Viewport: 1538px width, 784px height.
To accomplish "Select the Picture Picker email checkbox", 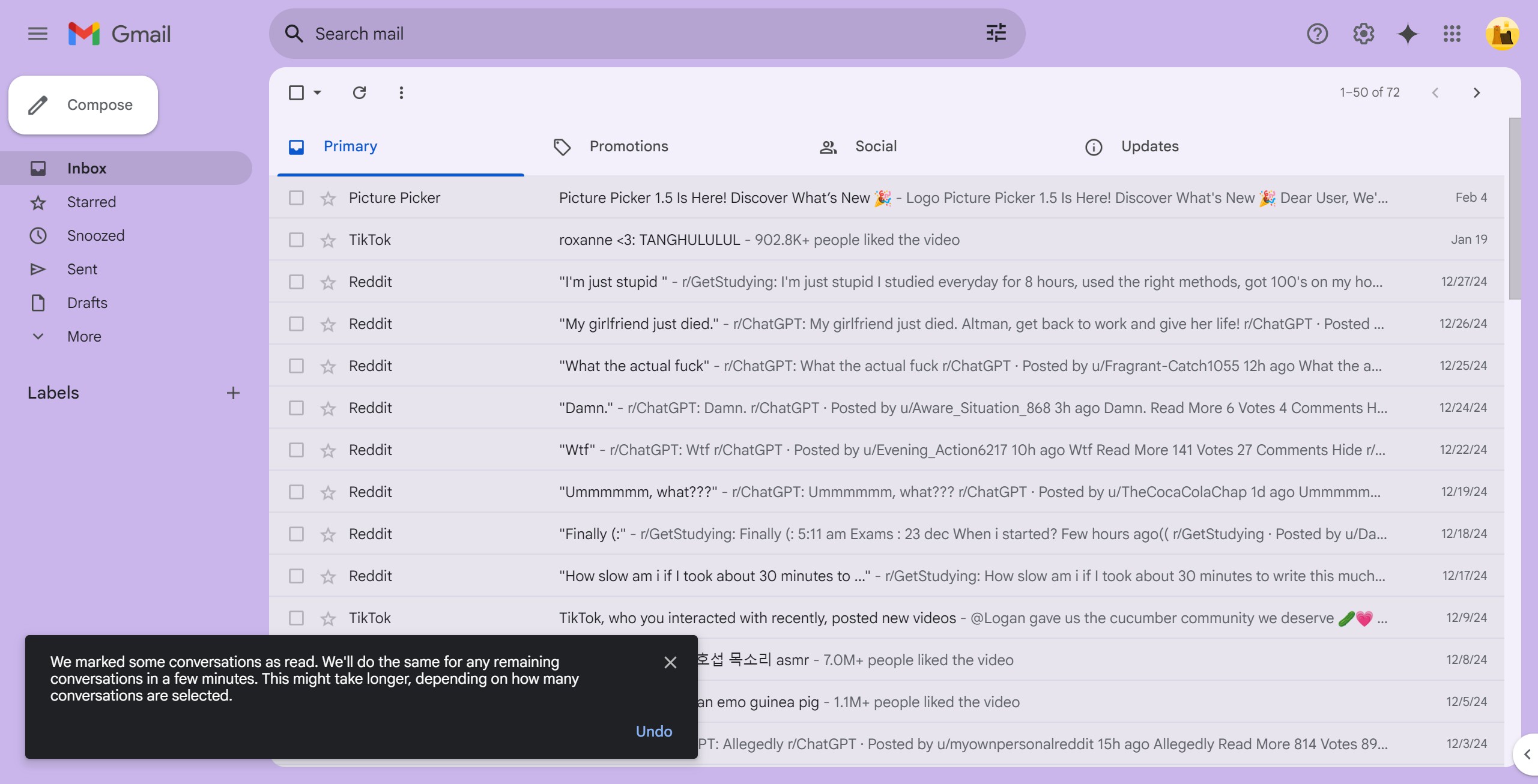I will (296, 198).
